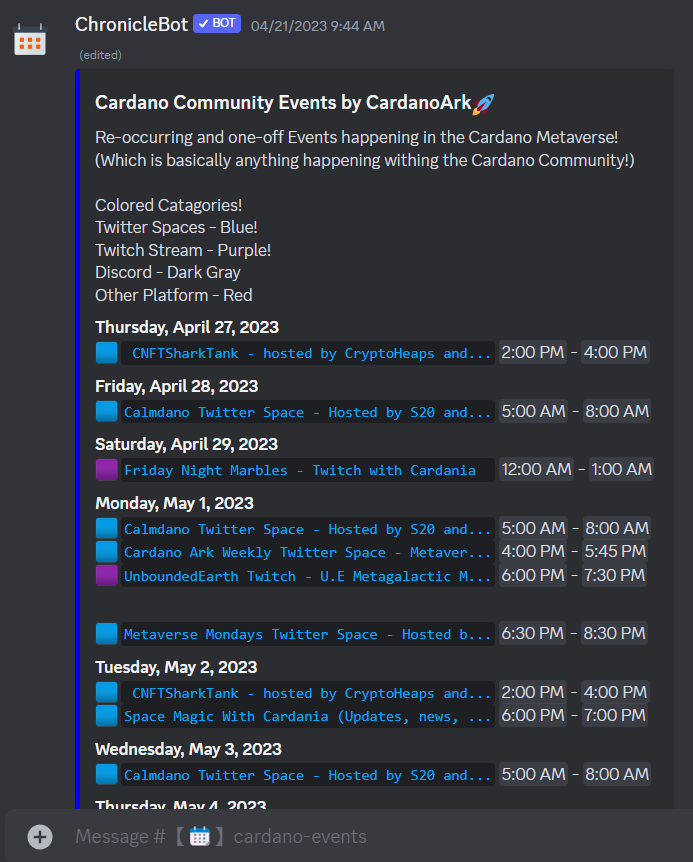Open CNFTSharkTank event under Thursday, April 27
Image resolution: width=693 pixels, height=862 pixels.
[x=308, y=353]
